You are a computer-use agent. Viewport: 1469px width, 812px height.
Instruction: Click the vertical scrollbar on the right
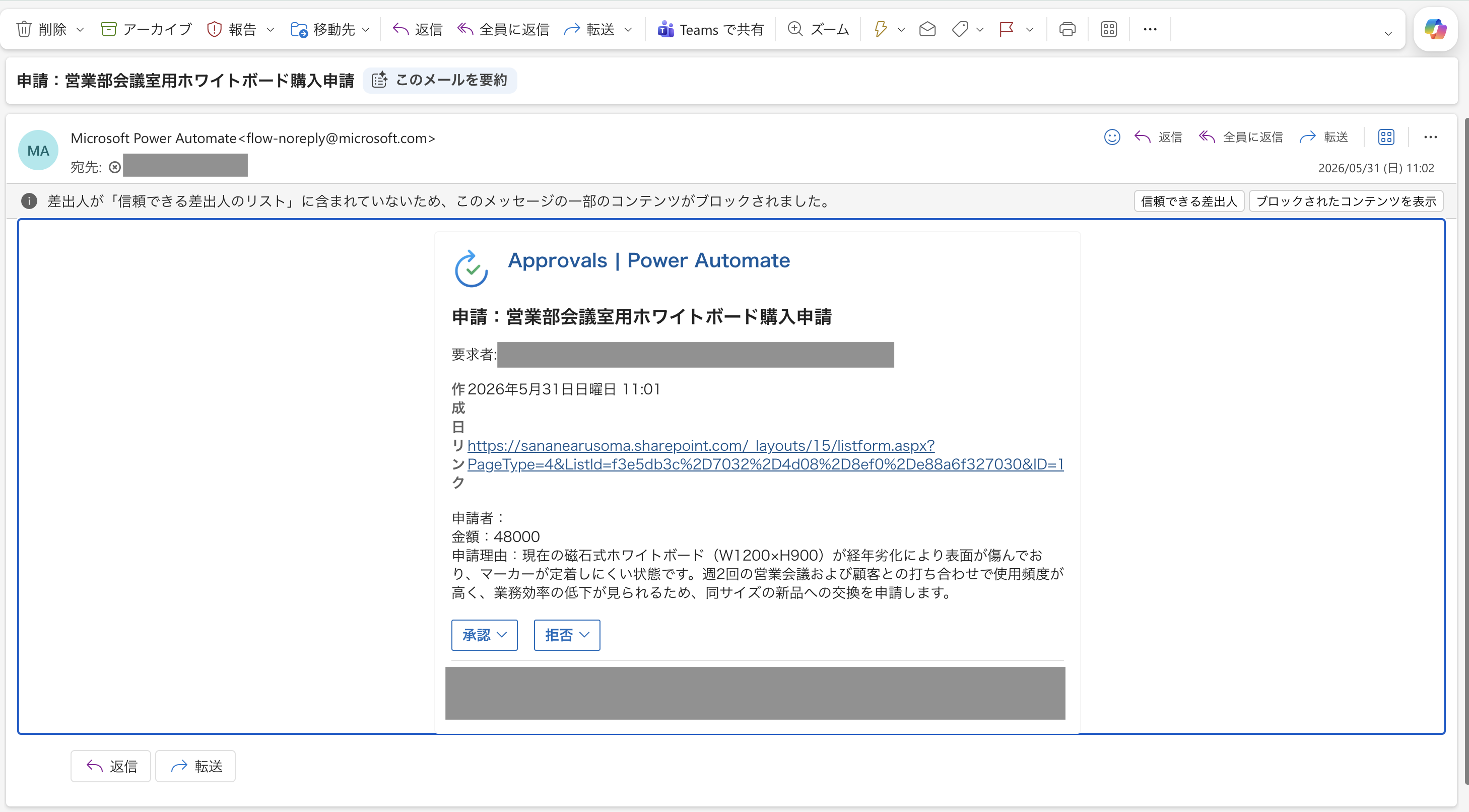[1465, 450]
